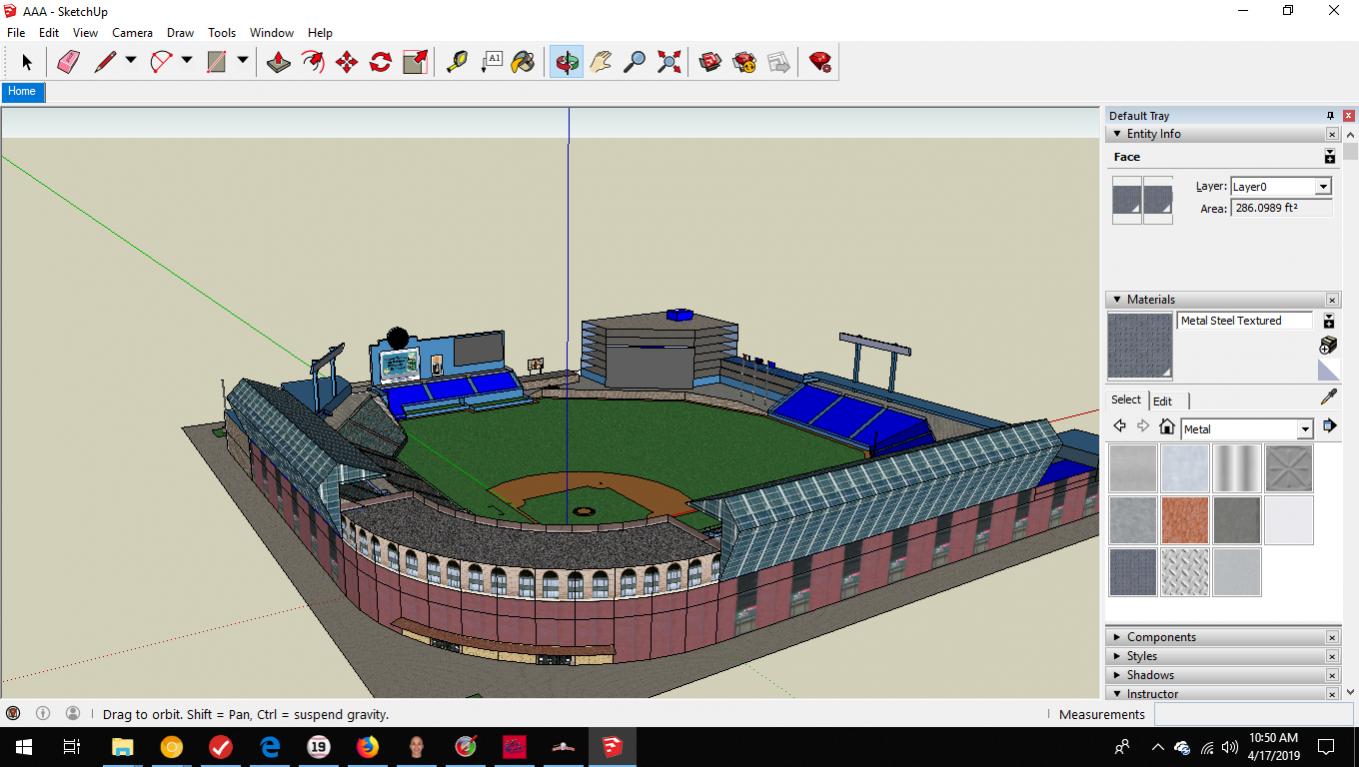Open 3D Warehouse from the toolbar
Screen dimensions: 1359x767
coord(711,62)
